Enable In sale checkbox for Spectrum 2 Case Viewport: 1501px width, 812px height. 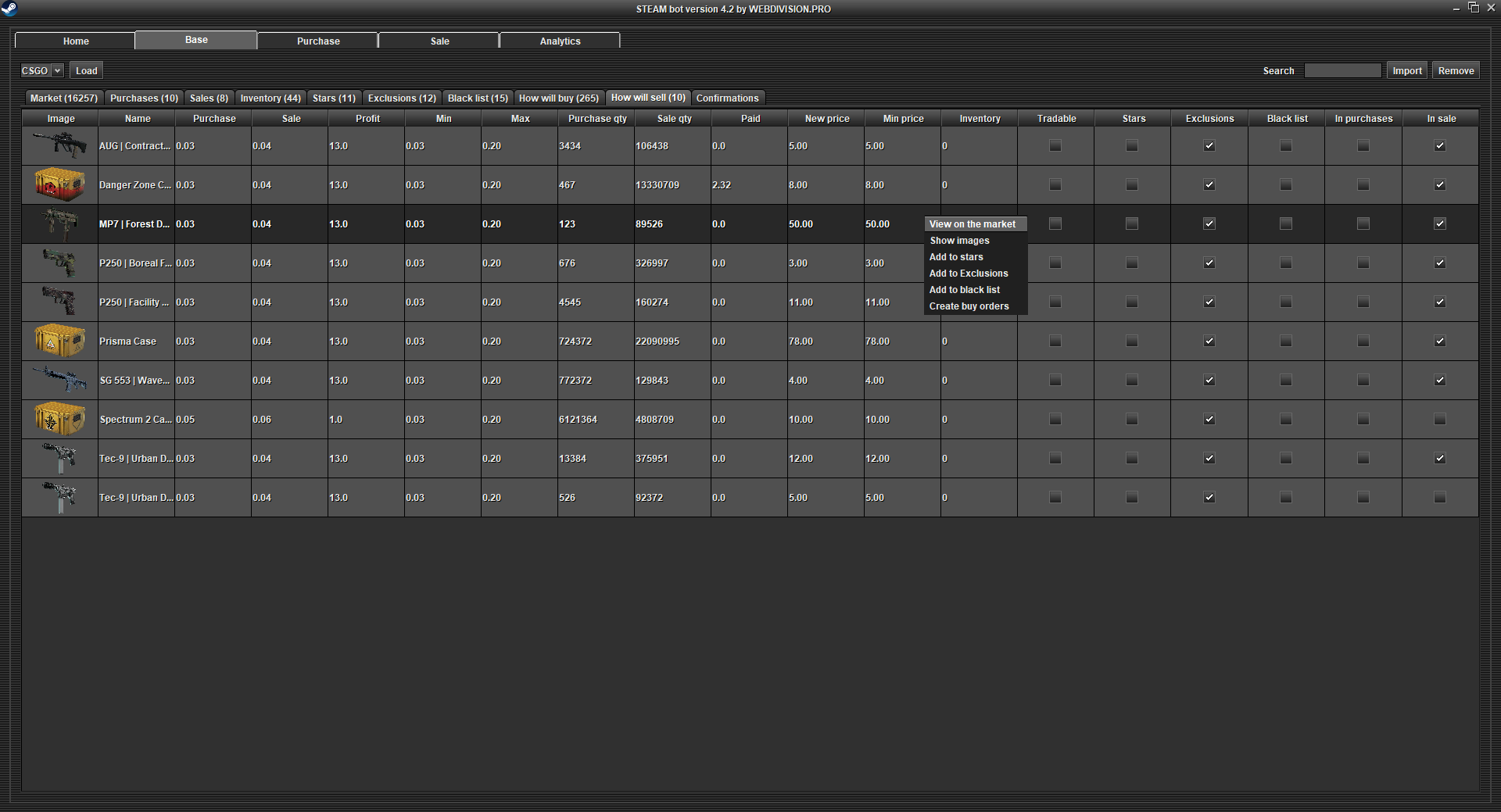[1439, 420]
